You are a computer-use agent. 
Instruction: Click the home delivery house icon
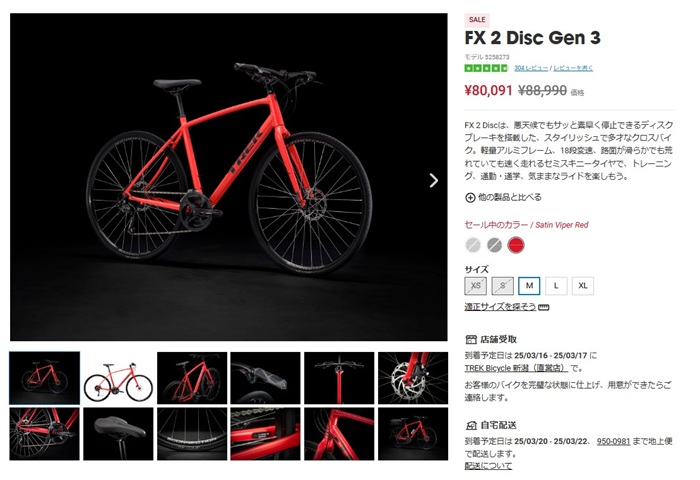coord(471,425)
